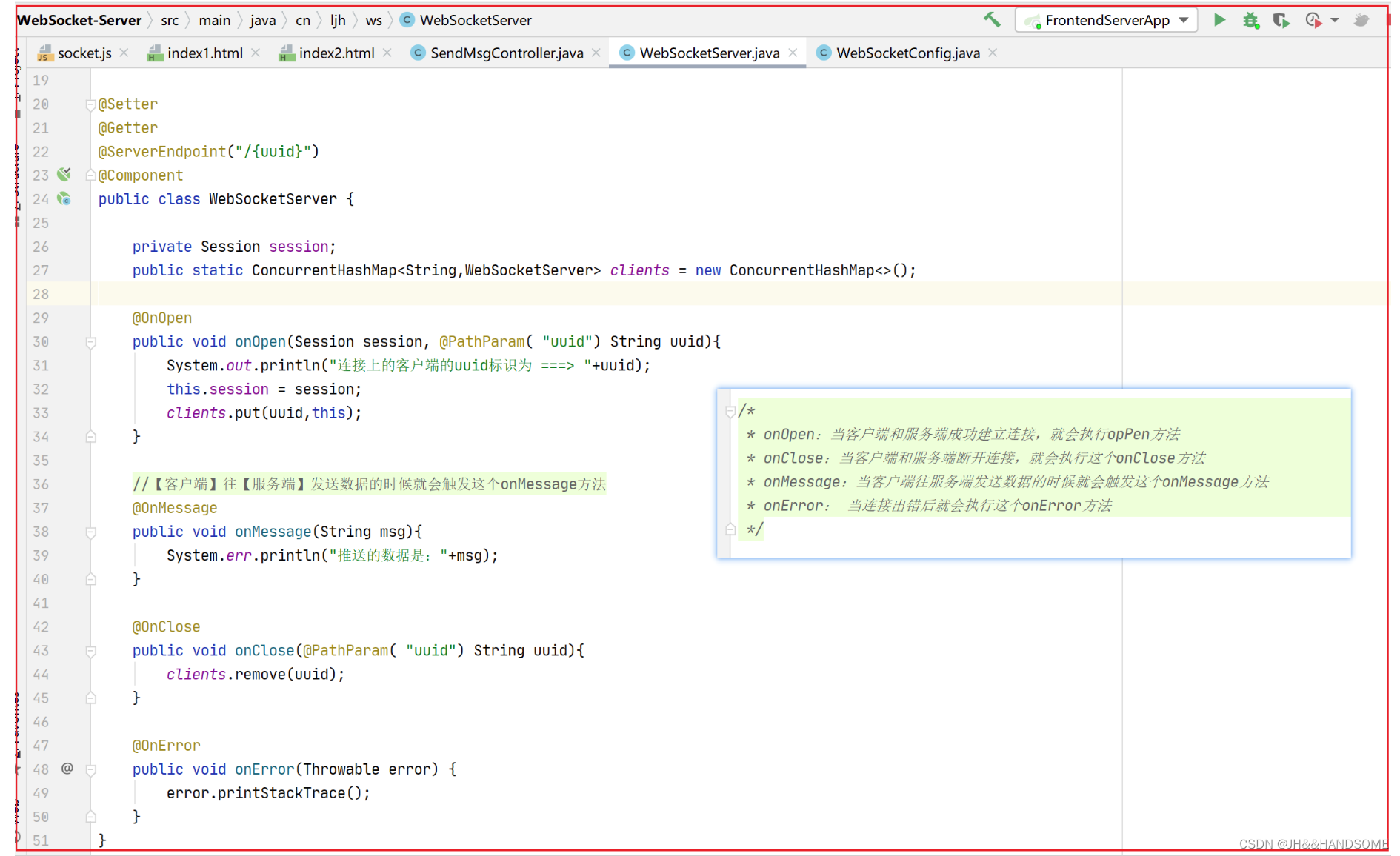The image size is (1400, 856).
Task: Click the fold end marker at line 34
Action: click(x=90, y=437)
